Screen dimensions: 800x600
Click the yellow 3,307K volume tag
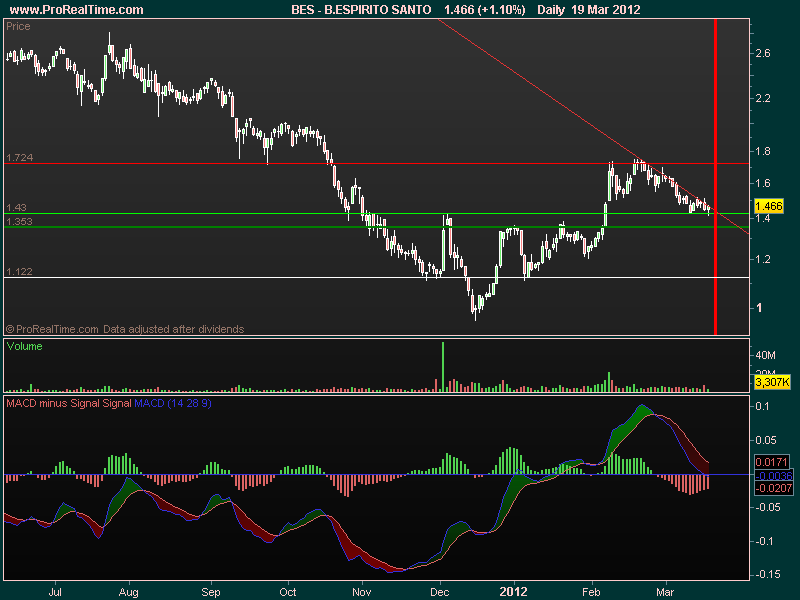click(x=772, y=382)
